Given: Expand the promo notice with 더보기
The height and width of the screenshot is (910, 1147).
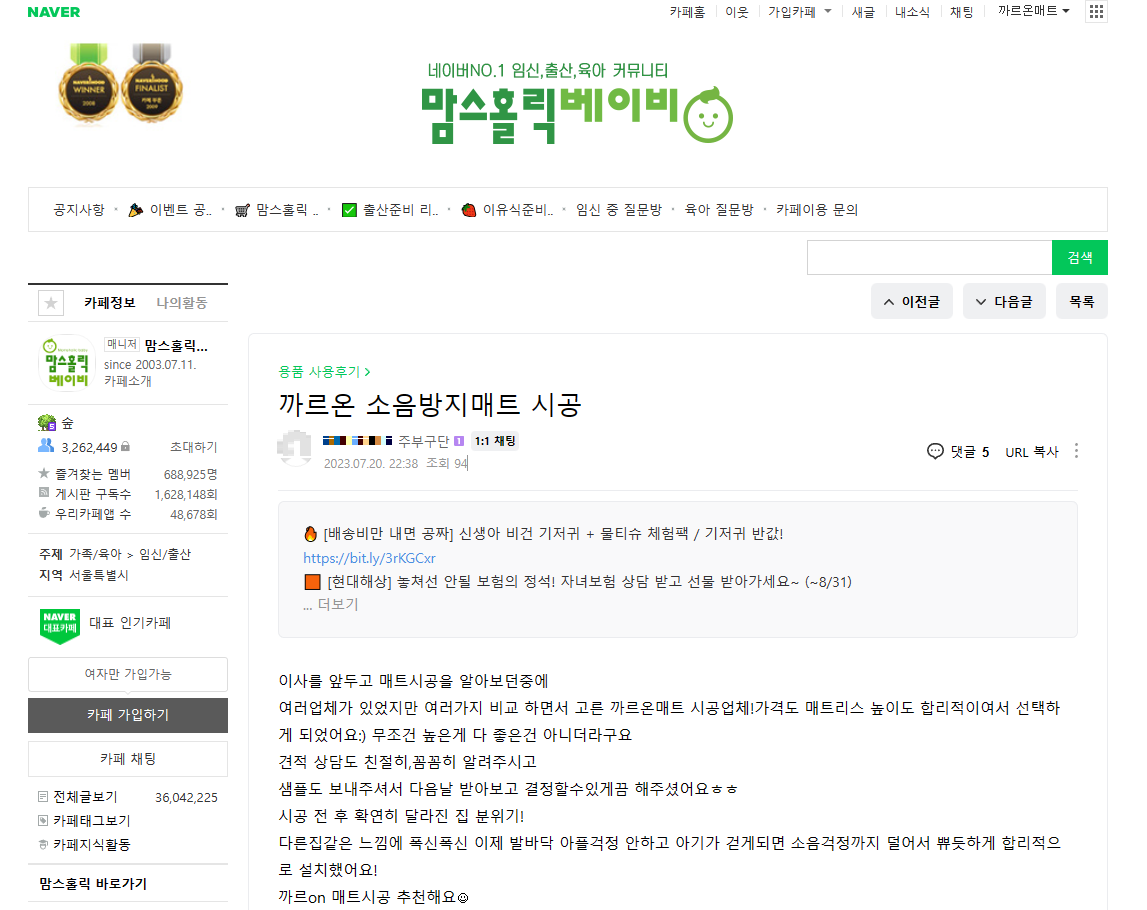Looking at the screenshot, I should click(x=337, y=604).
